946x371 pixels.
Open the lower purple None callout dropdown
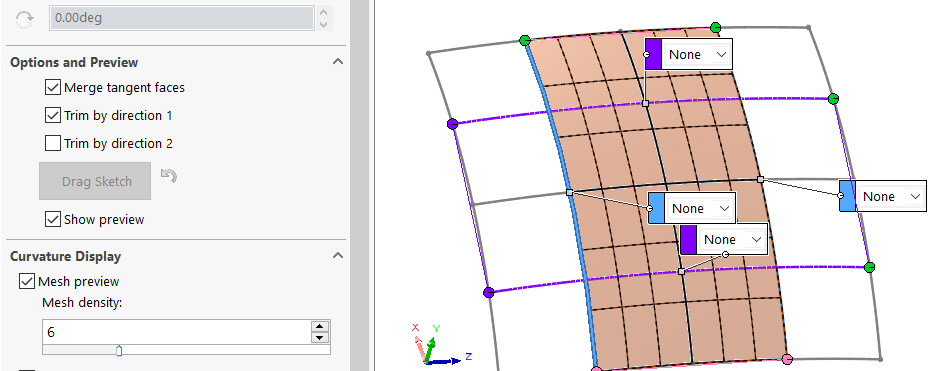[x=732, y=239]
